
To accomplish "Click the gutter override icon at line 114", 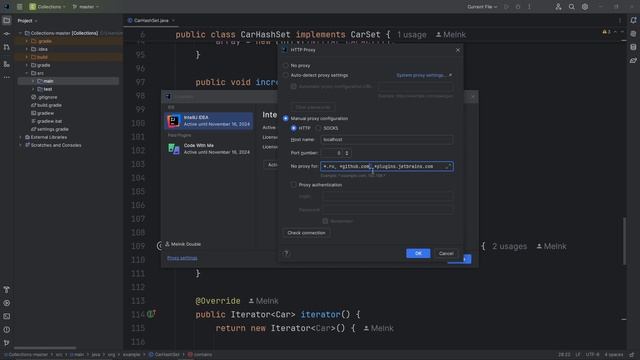I will click(x=151, y=314).
